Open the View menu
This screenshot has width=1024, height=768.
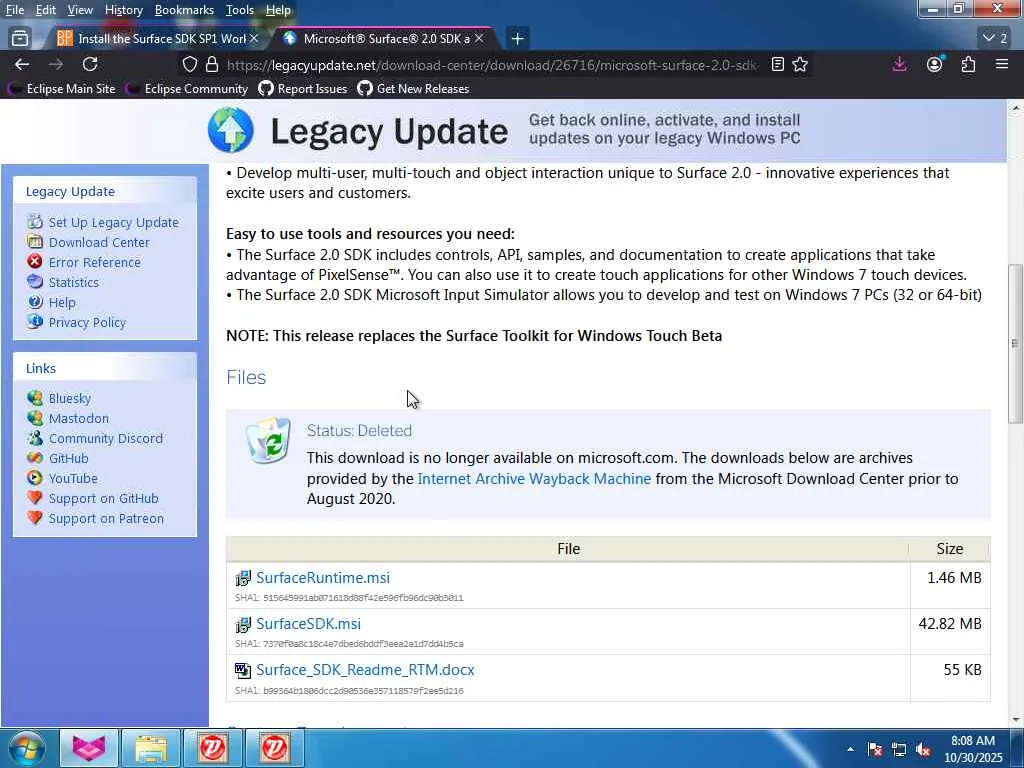(80, 10)
